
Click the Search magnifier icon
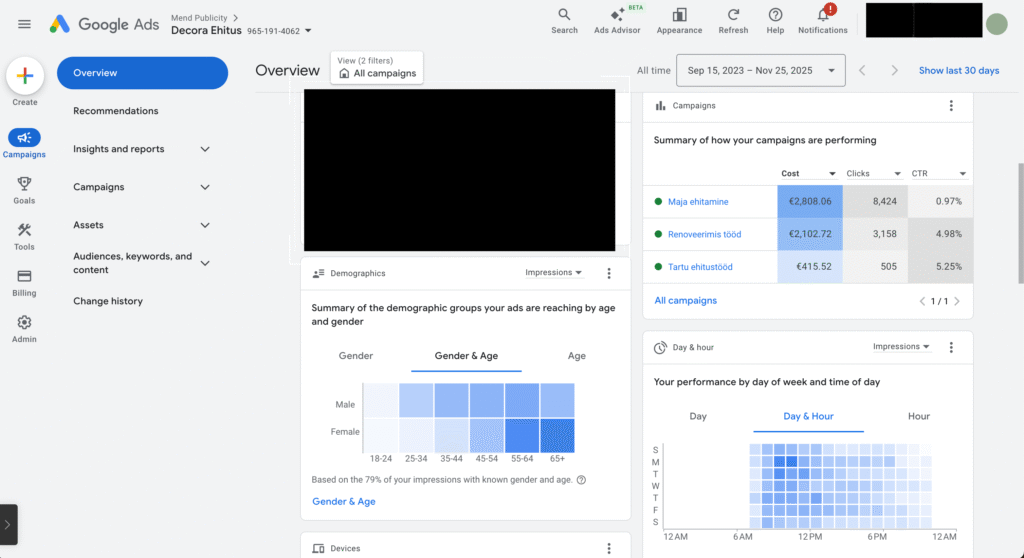point(564,15)
